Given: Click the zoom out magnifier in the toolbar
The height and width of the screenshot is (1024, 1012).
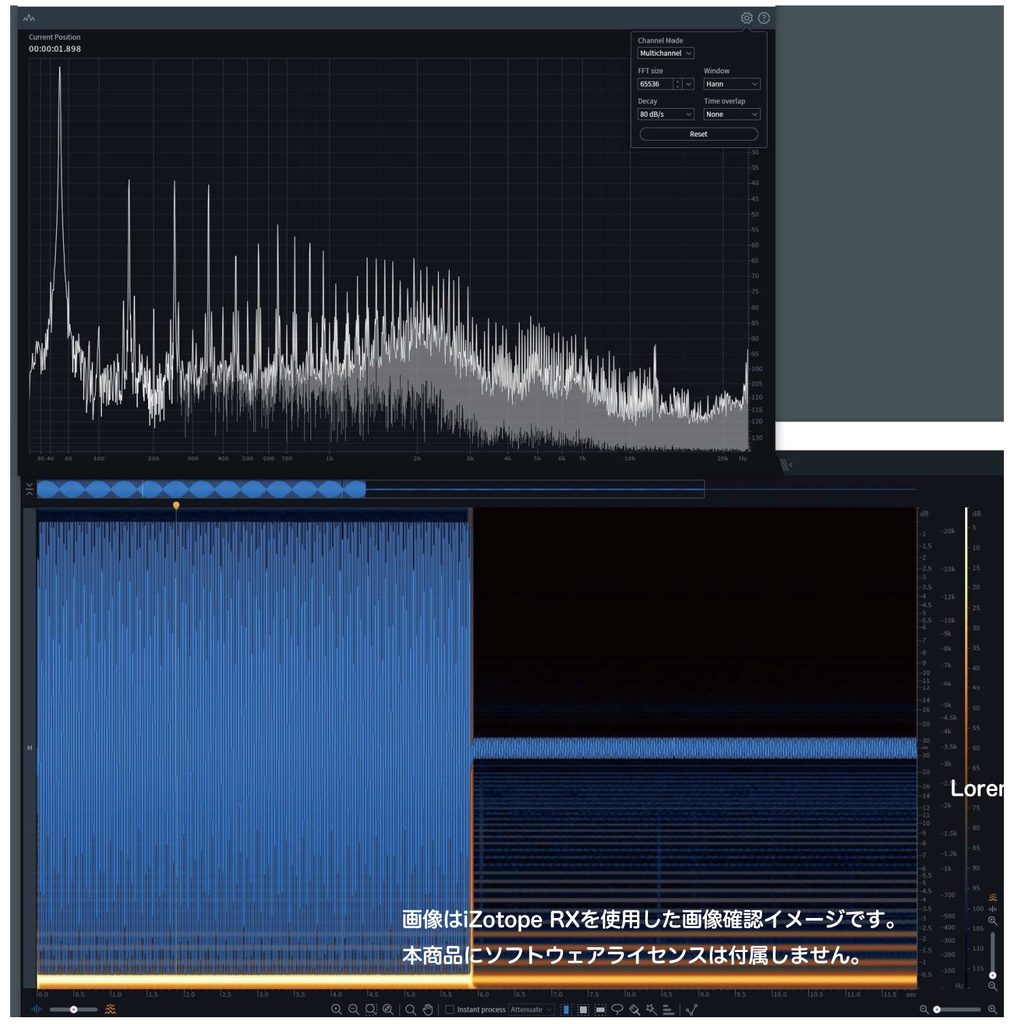Looking at the screenshot, I should click(x=352, y=1010).
